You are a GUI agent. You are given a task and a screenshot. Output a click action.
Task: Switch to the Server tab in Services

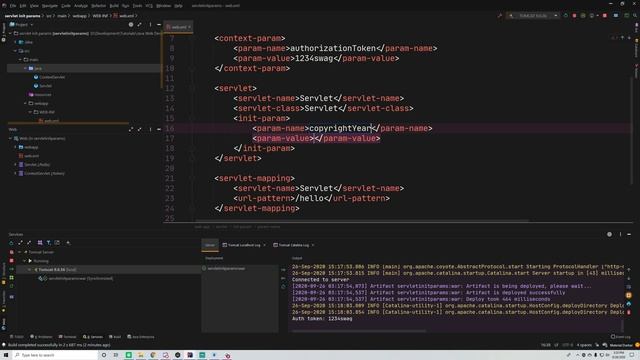click(210, 245)
